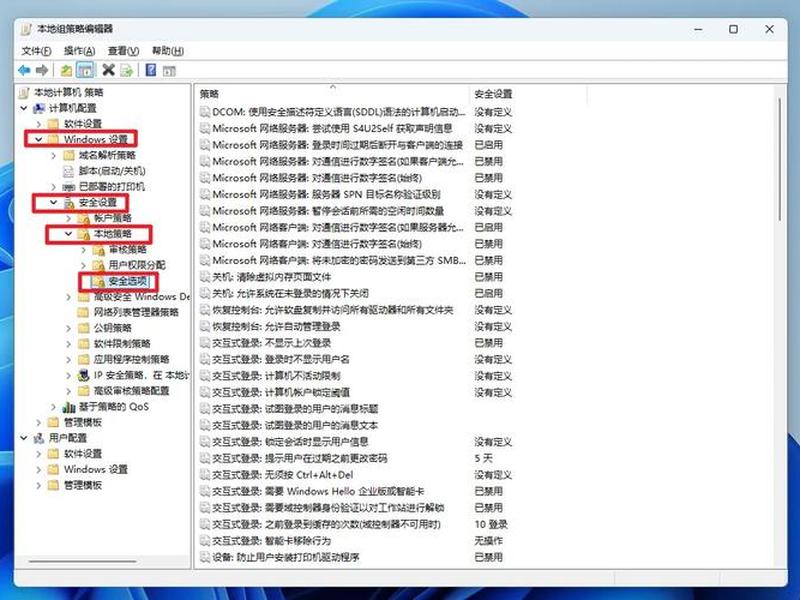
Task: Open the Help toolbar icon
Action: click(151, 70)
